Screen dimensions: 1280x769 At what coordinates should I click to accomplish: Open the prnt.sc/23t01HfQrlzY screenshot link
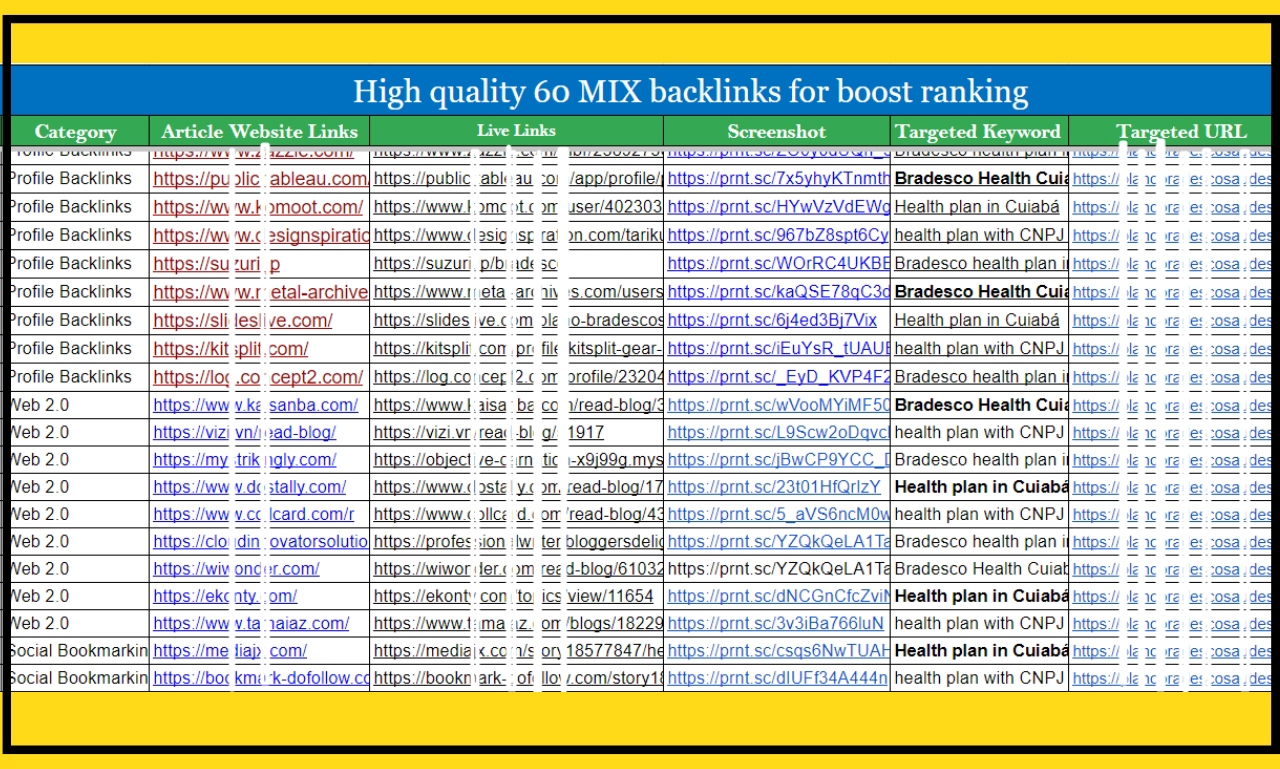[774, 487]
